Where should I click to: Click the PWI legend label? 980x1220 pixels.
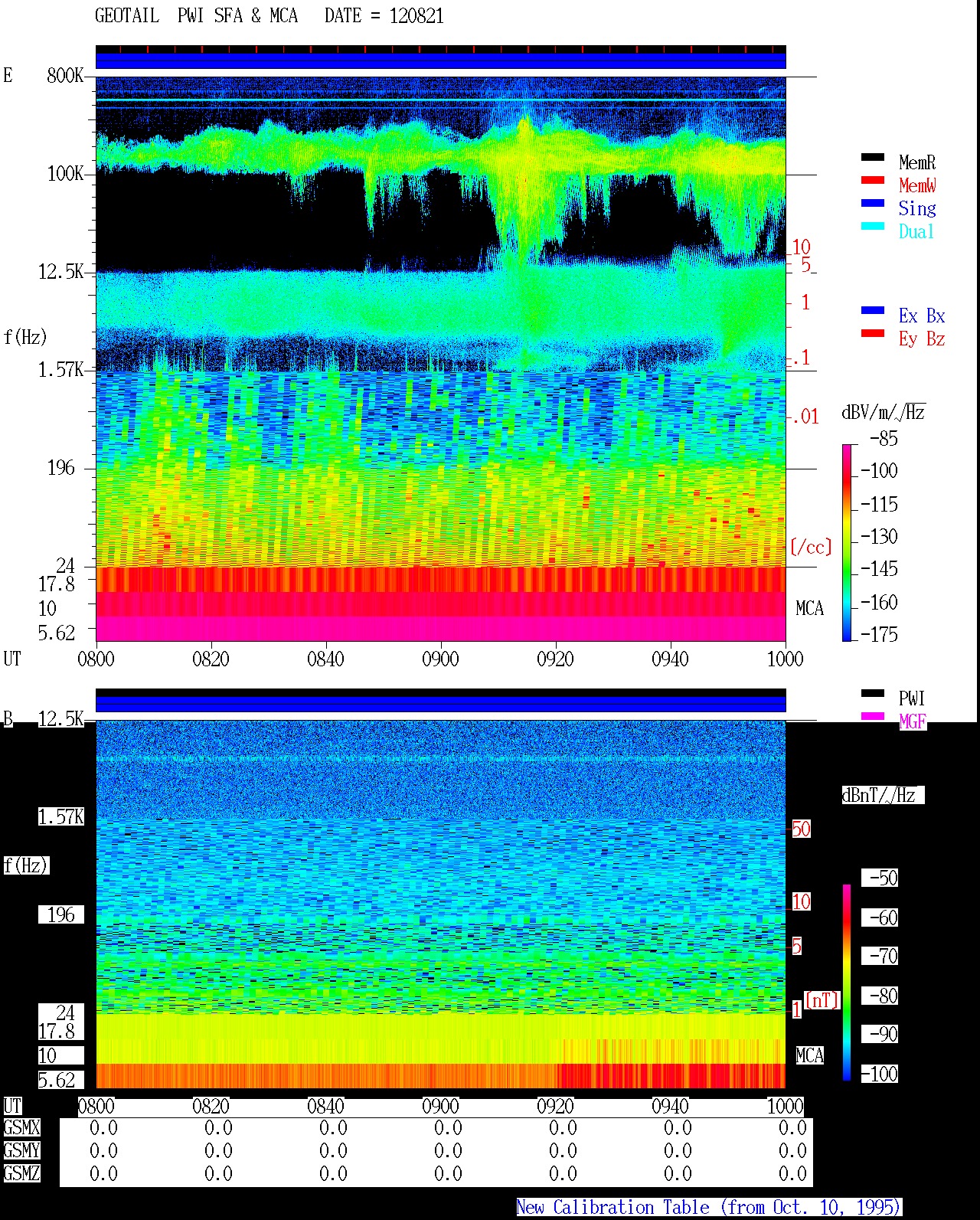(x=912, y=698)
